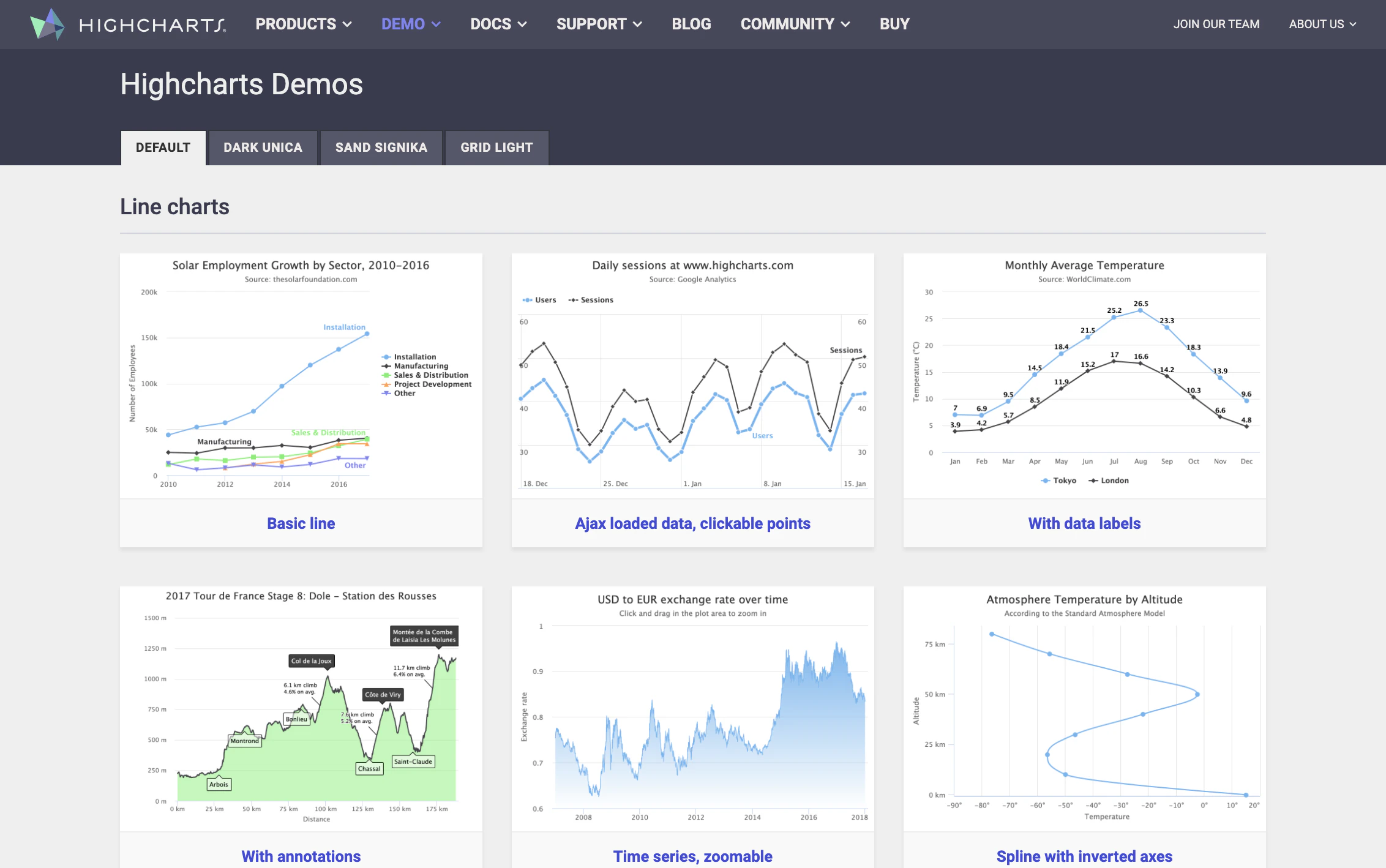
Task: Expand the Demo navigation menu
Action: (411, 24)
